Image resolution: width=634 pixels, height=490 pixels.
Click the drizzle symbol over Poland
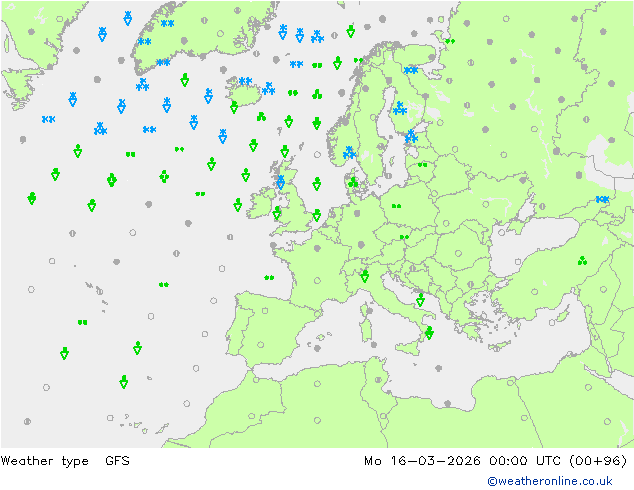[396, 206]
